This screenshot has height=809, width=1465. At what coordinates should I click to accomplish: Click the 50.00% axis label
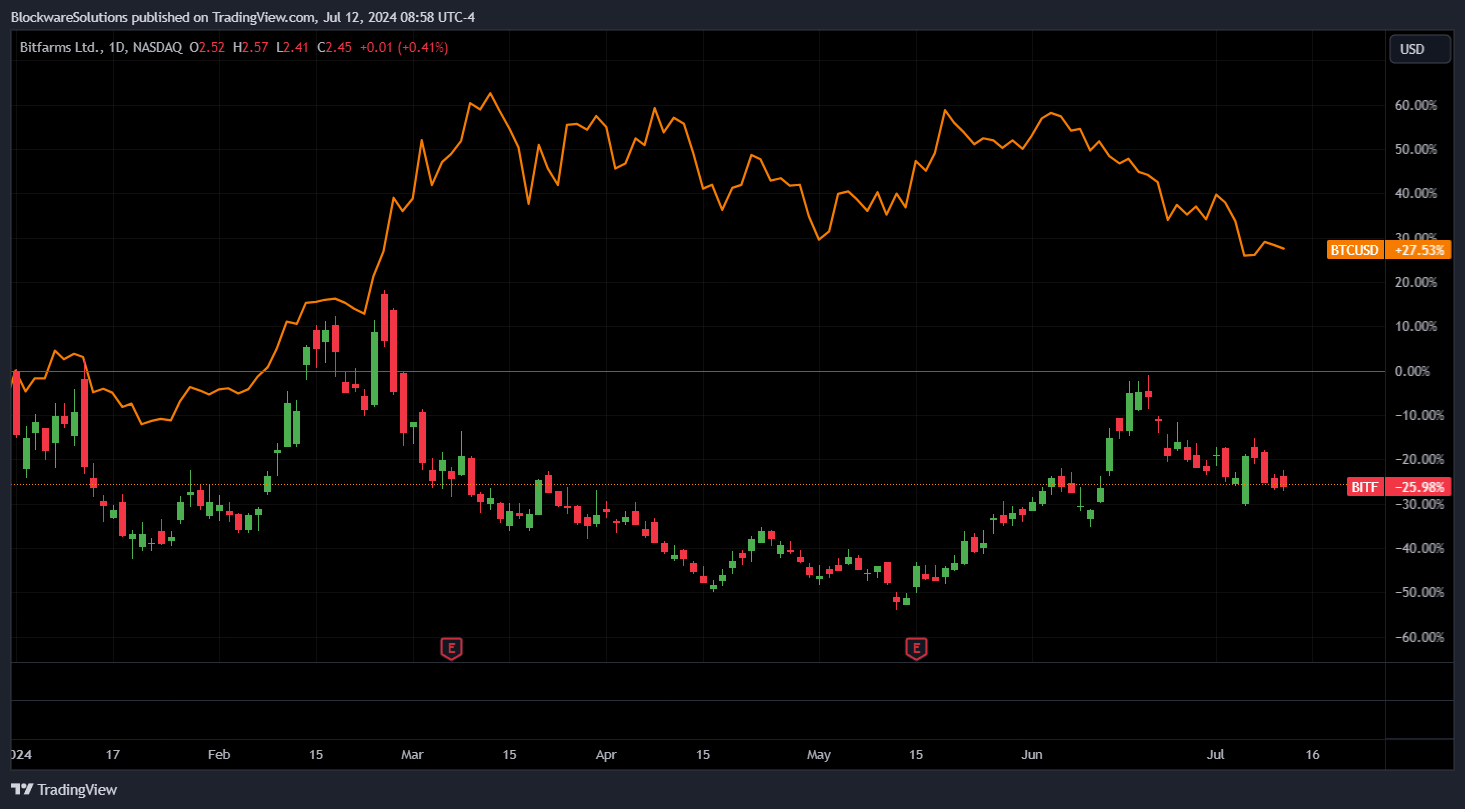coord(1417,149)
